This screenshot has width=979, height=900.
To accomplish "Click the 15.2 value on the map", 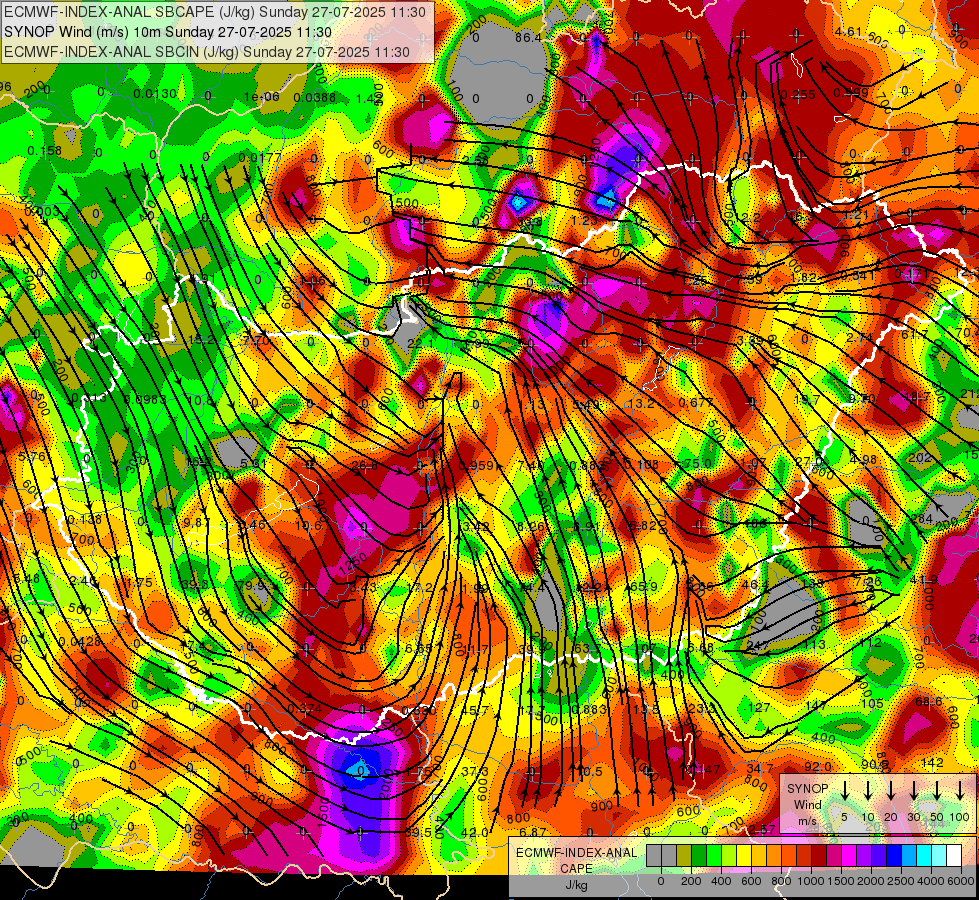I will pos(202,340).
